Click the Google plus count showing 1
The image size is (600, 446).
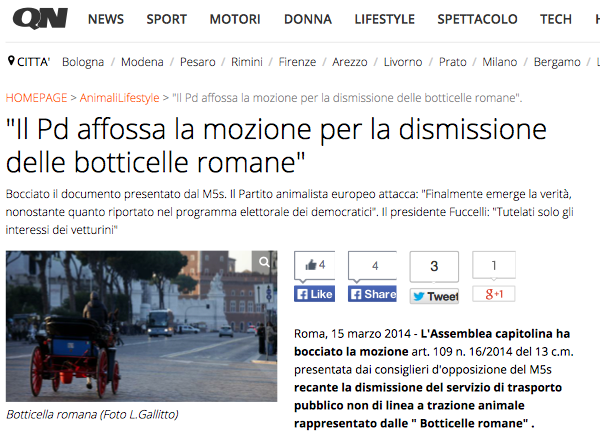494,265
